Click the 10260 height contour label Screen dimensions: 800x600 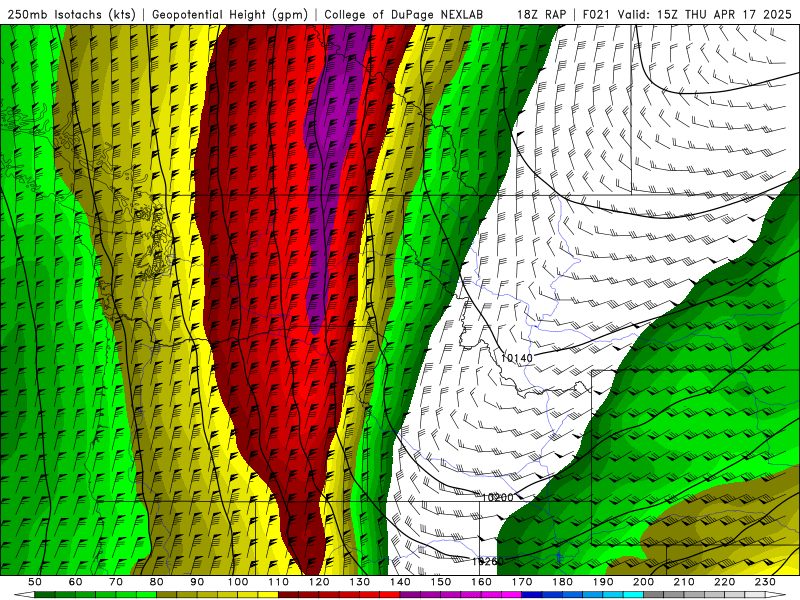click(488, 561)
